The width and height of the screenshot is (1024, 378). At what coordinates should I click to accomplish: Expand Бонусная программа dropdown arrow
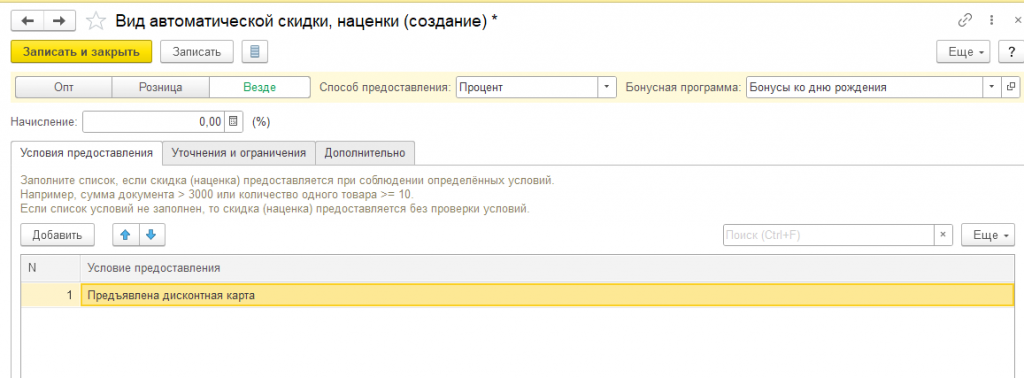click(x=992, y=87)
